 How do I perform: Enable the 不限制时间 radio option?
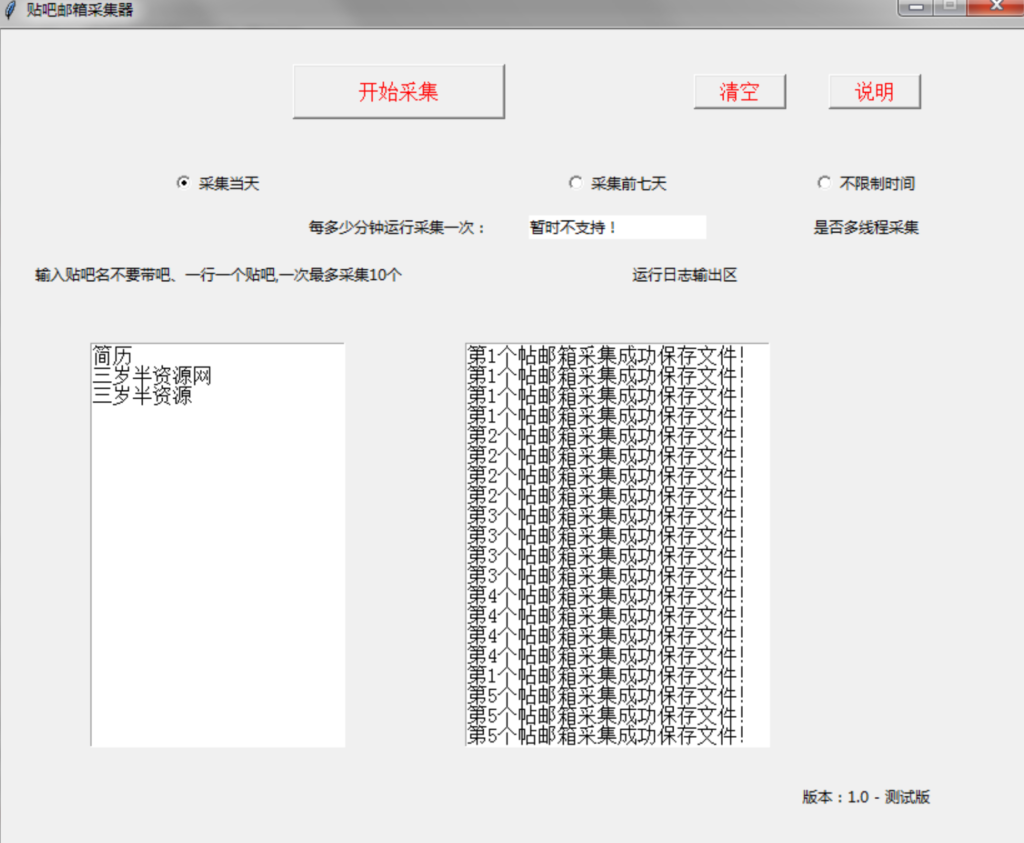pos(824,183)
